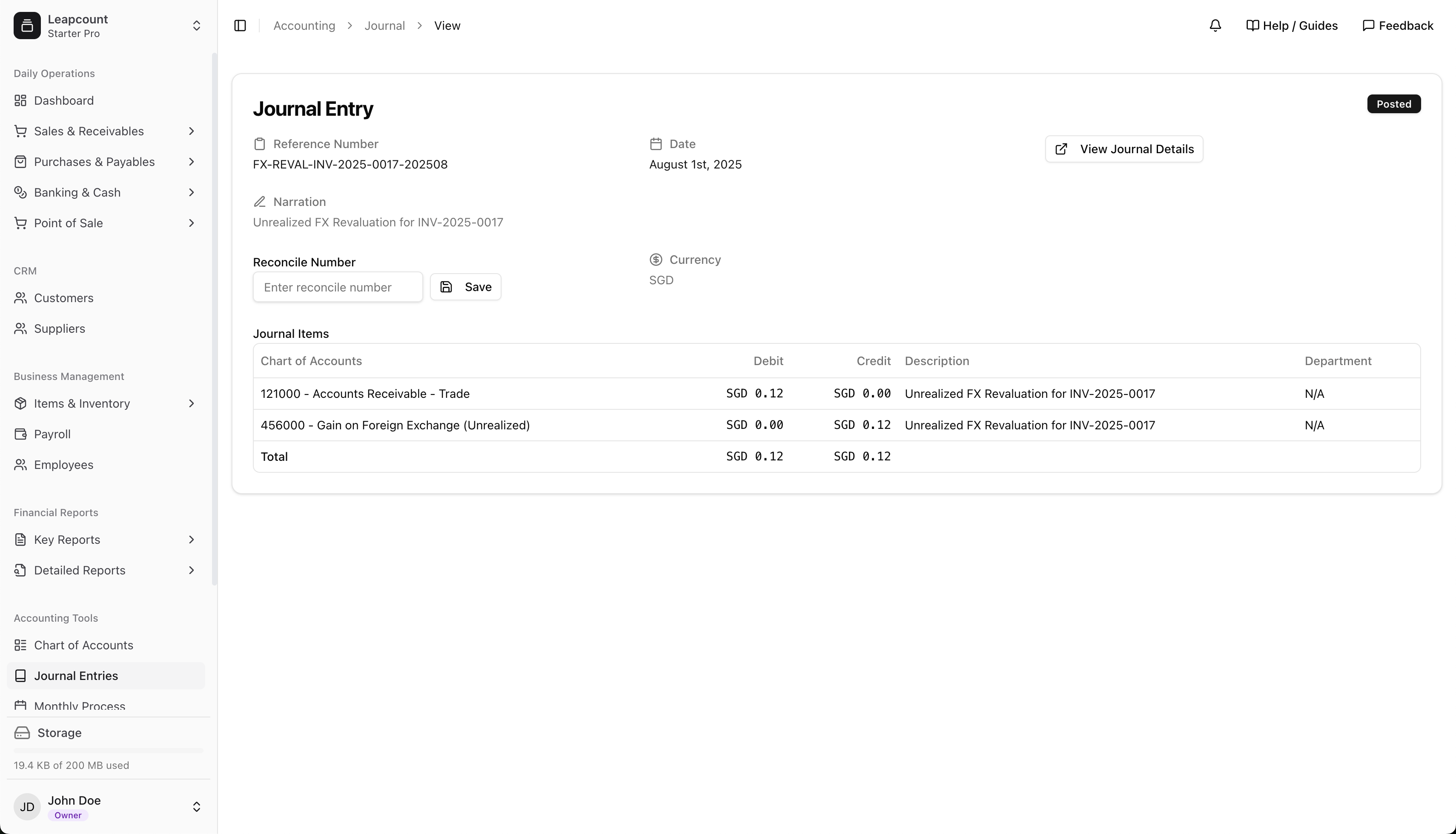Image resolution: width=1456 pixels, height=834 pixels.
Task: Click the JD user avatar
Action: point(27,806)
